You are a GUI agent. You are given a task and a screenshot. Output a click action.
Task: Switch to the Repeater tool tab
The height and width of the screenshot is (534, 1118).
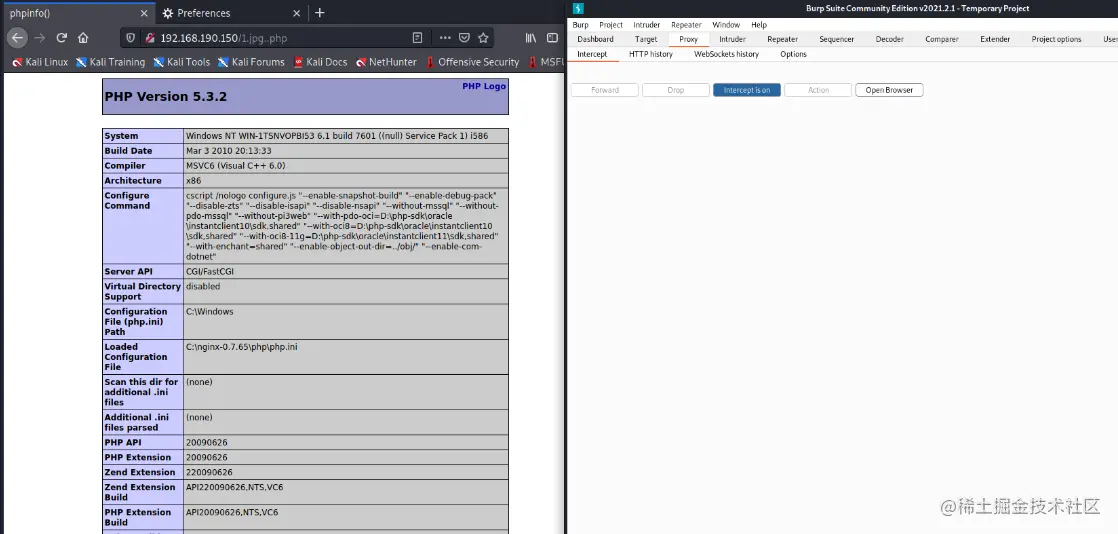(x=782, y=39)
